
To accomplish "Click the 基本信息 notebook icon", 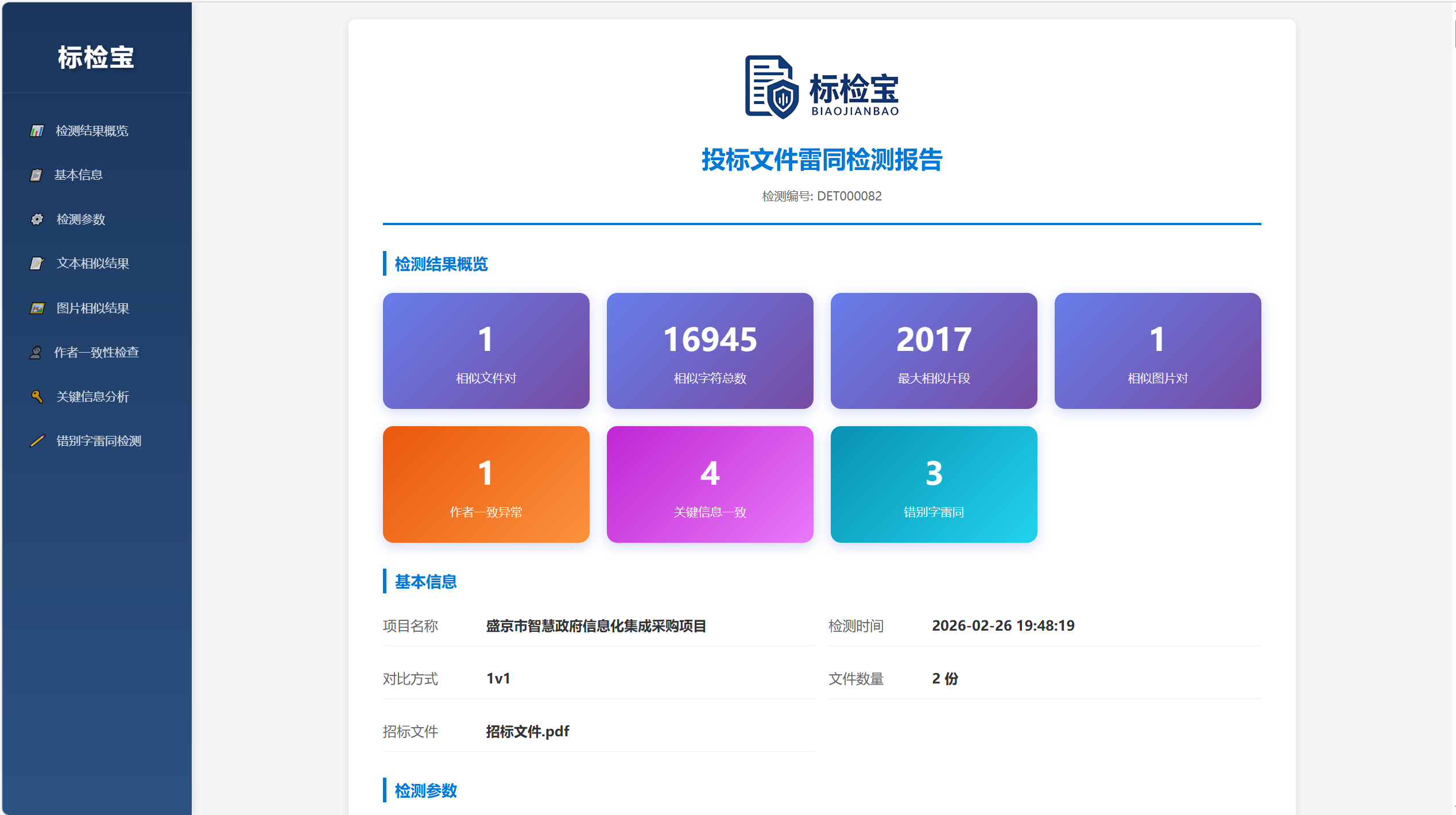I will click(37, 175).
